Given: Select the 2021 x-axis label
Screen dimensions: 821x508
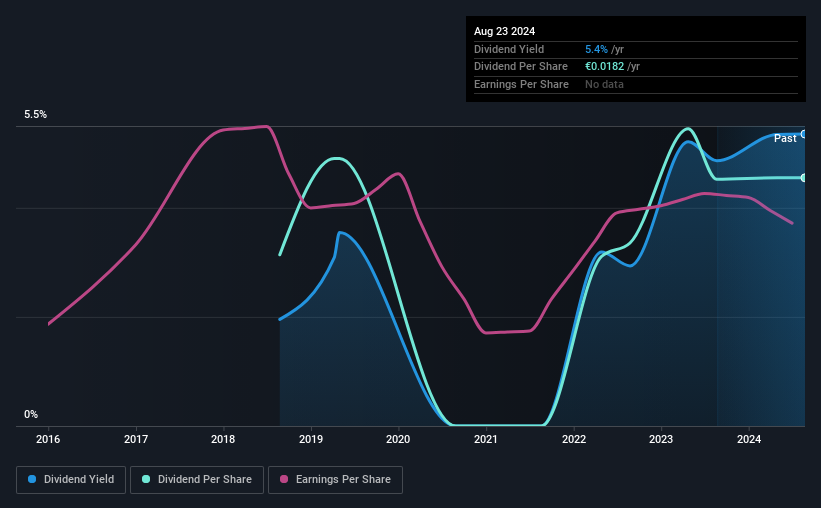Looking at the screenshot, I should coord(486,439).
